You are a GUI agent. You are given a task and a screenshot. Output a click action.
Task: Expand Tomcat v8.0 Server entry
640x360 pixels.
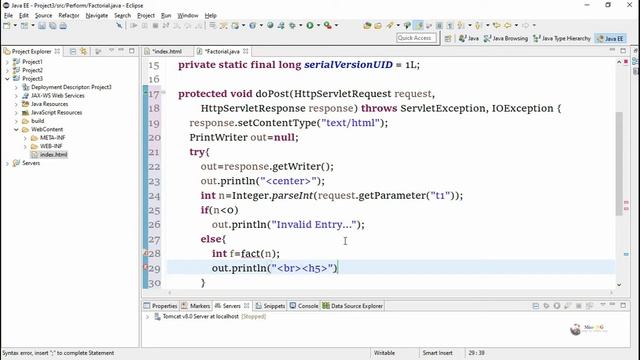pos(147,316)
